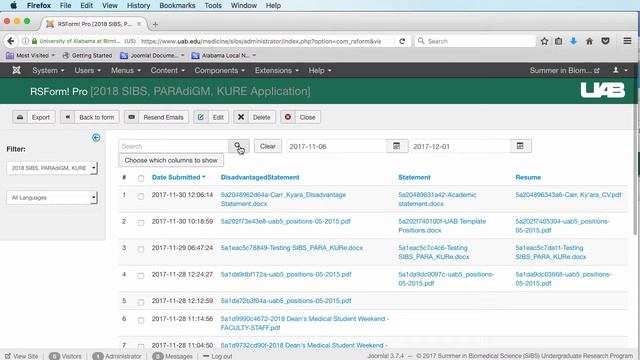Viewport: 640px width, 360px height.
Task: Open the start date calendar picker
Action: [397, 146]
